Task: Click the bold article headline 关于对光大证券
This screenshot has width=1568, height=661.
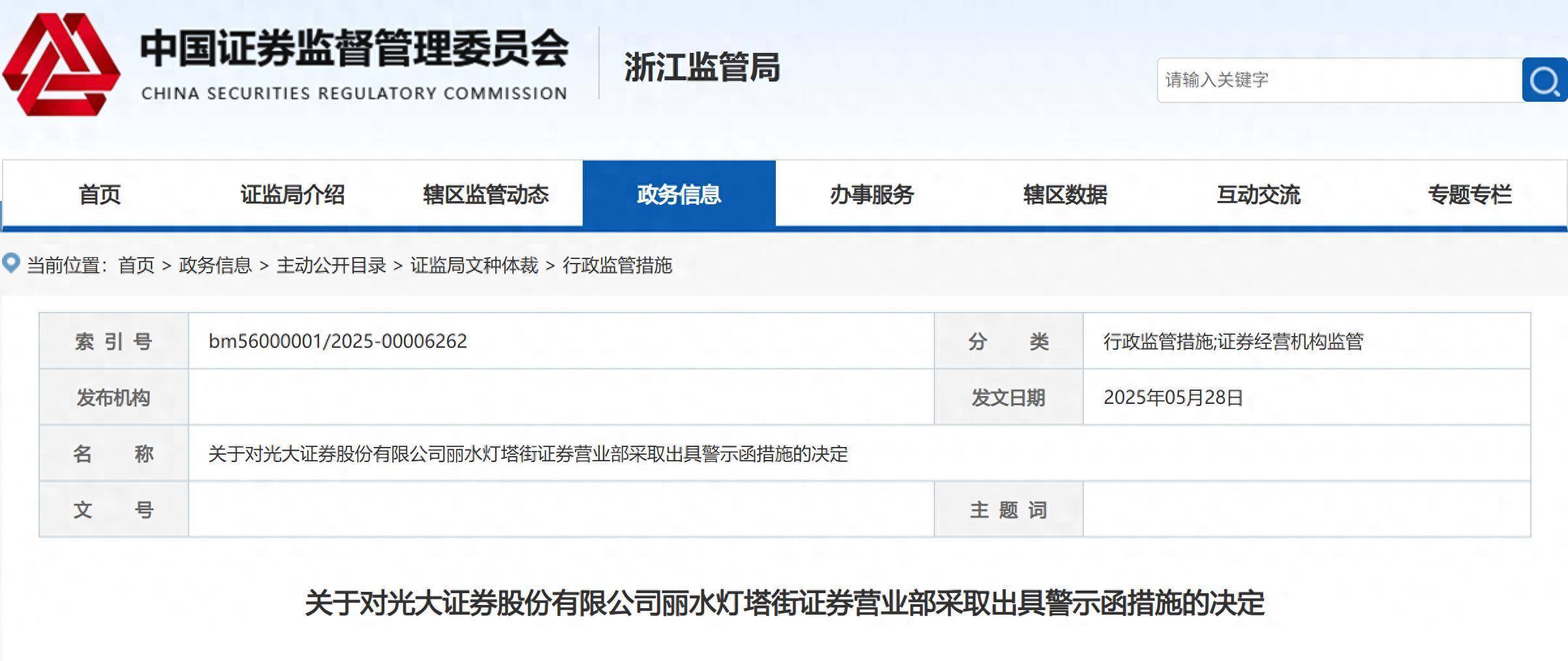Action: coord(785,602)
